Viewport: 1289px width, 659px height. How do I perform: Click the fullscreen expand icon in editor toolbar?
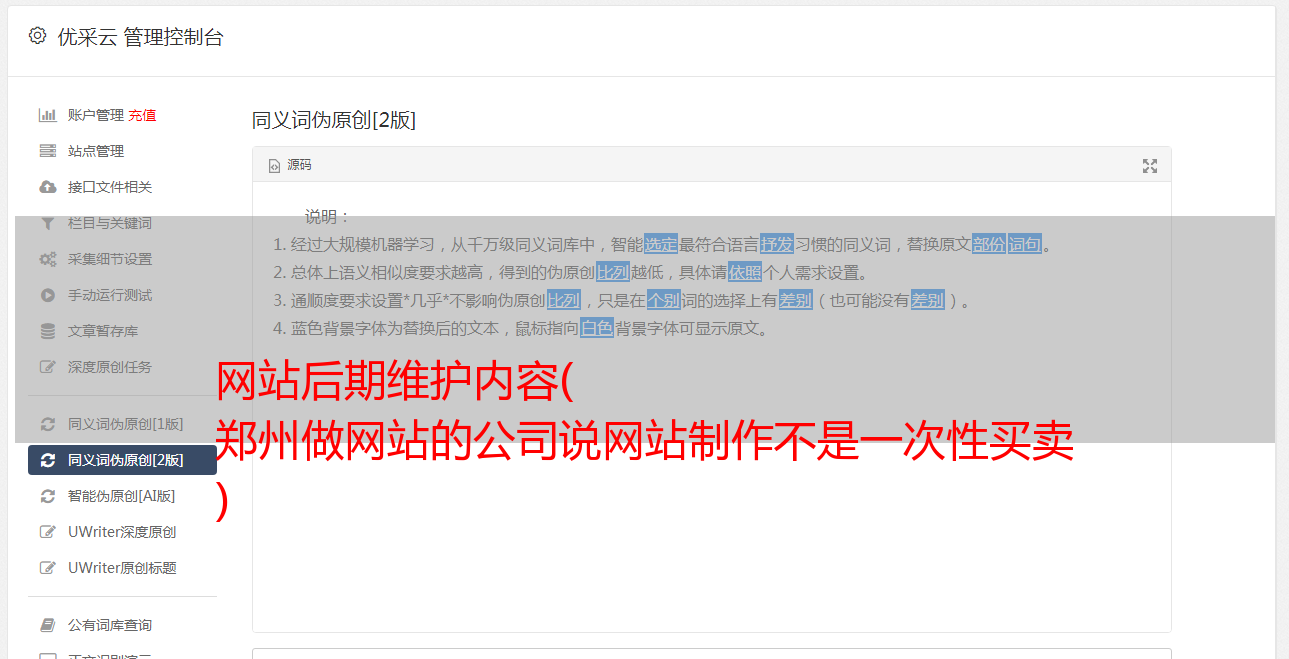[1150, 166]
